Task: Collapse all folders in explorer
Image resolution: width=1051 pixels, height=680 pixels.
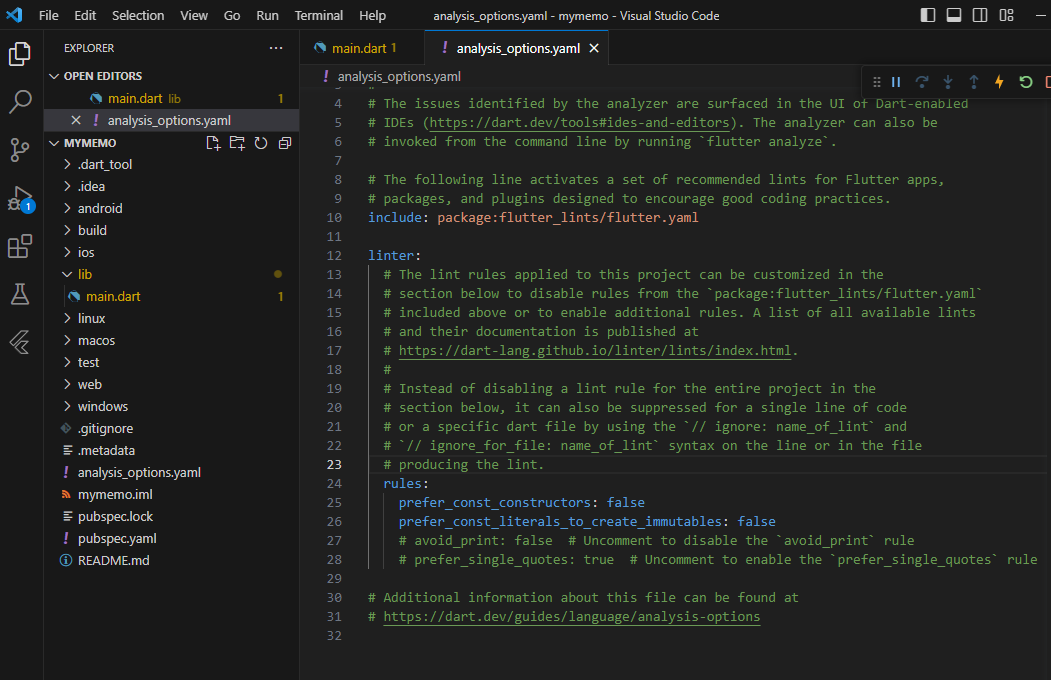Action: pos(285,143)
